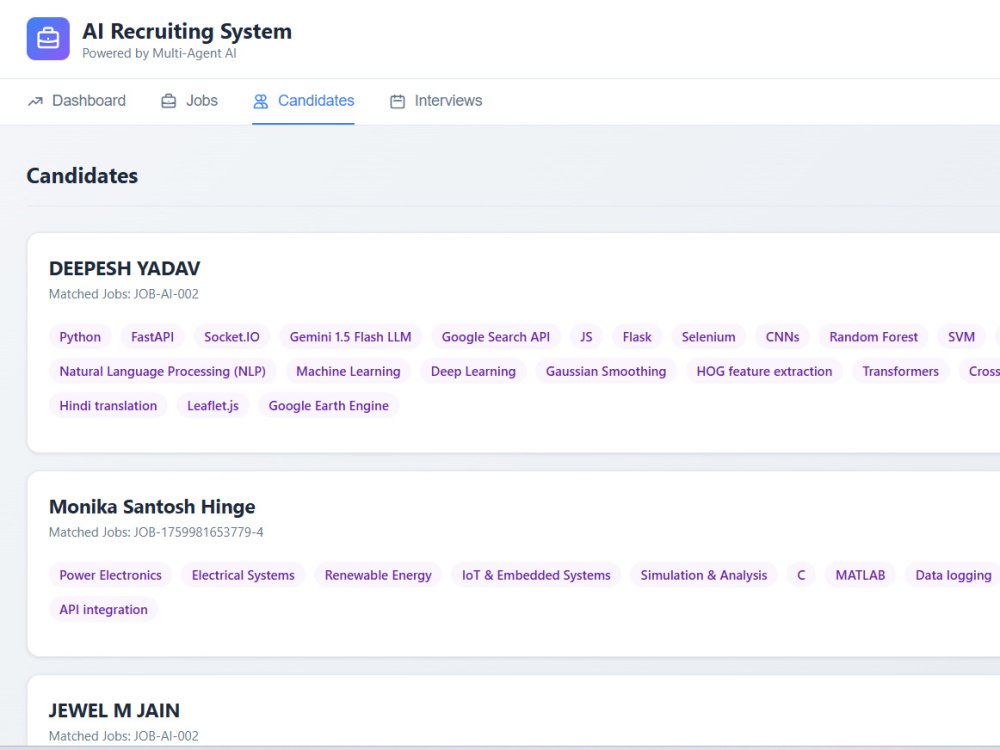1000x750 pixels.
Task: Select the Renewable Energy skill tag
Action: pyautogui.click(x=378, y=575)
